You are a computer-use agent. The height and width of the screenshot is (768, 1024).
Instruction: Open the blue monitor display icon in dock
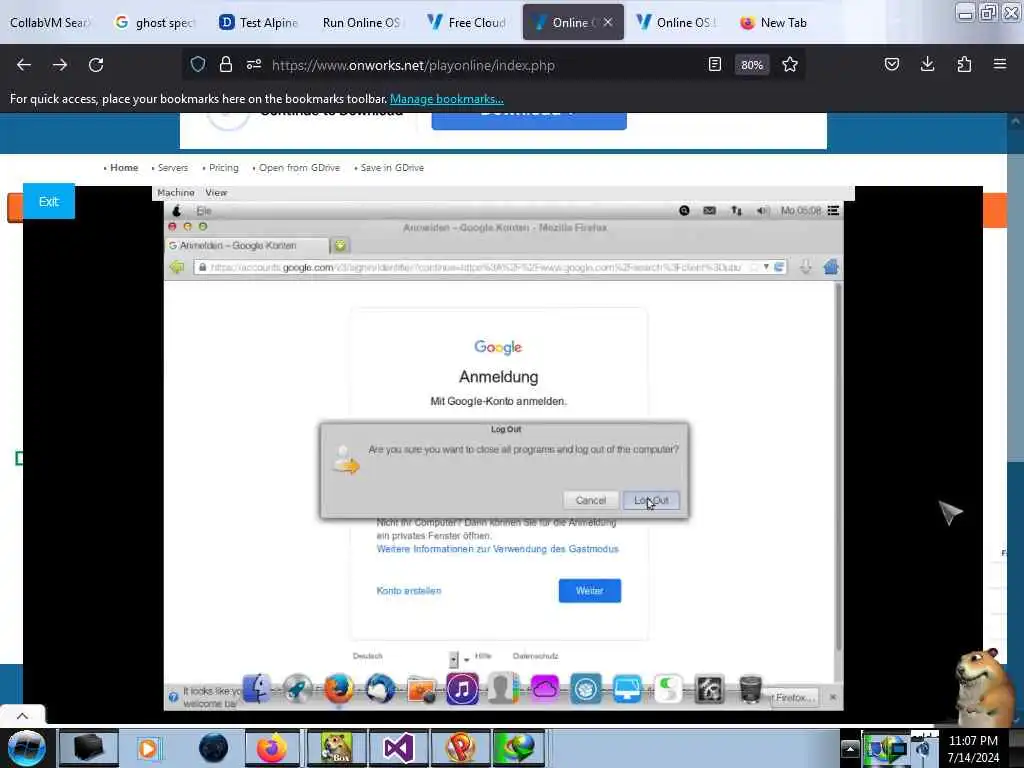coord(627,689)
